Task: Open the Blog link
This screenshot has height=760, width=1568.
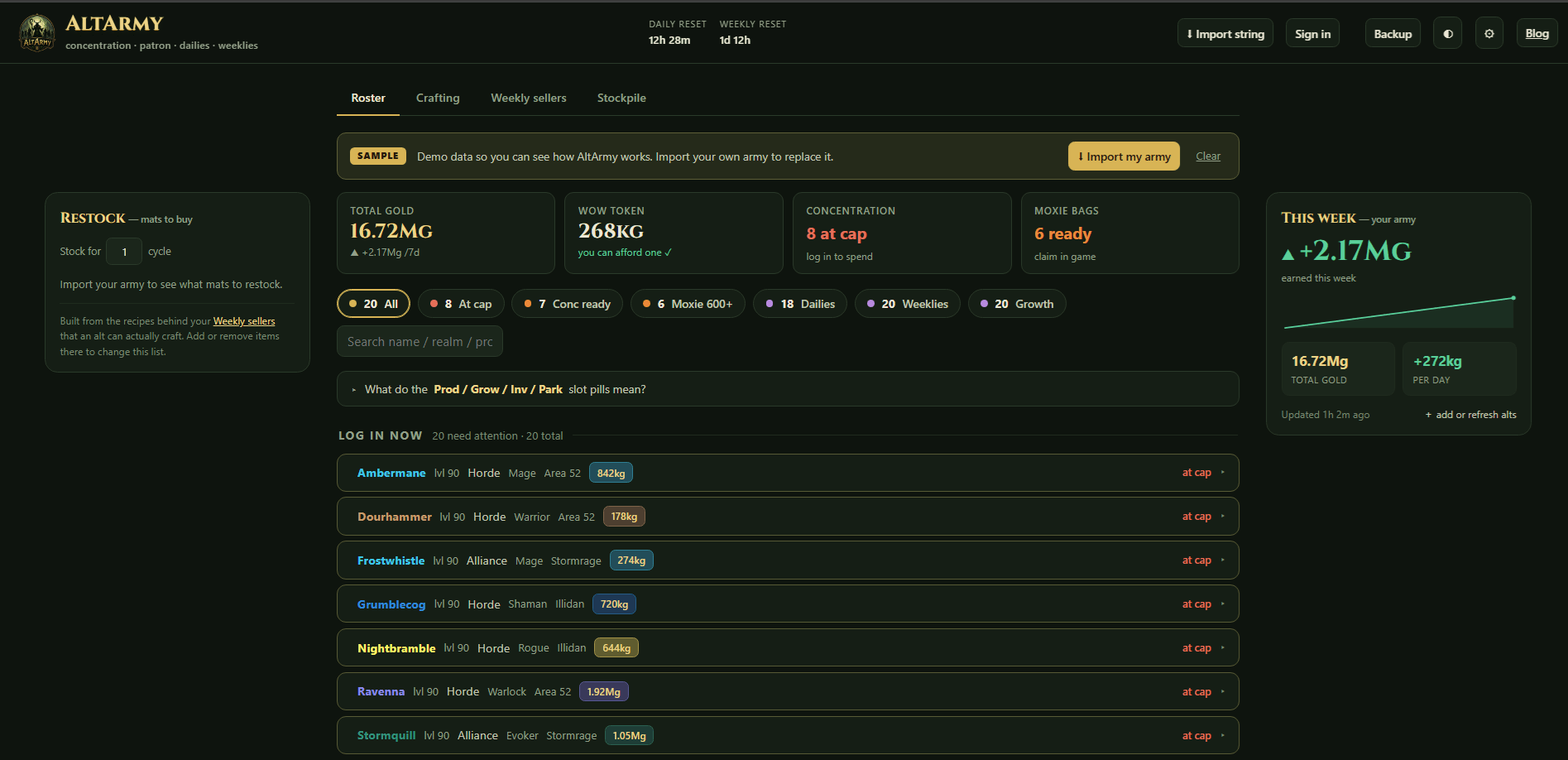Action: [x=1537, y=34]
